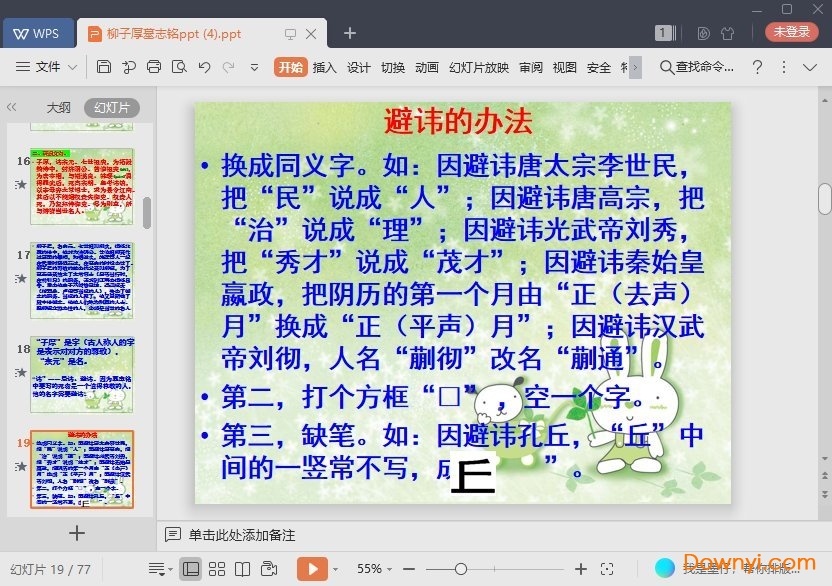Screen dimensions: 832x586
Task: Expand the 文件 menu dropdown
Action: coord(47,67)
